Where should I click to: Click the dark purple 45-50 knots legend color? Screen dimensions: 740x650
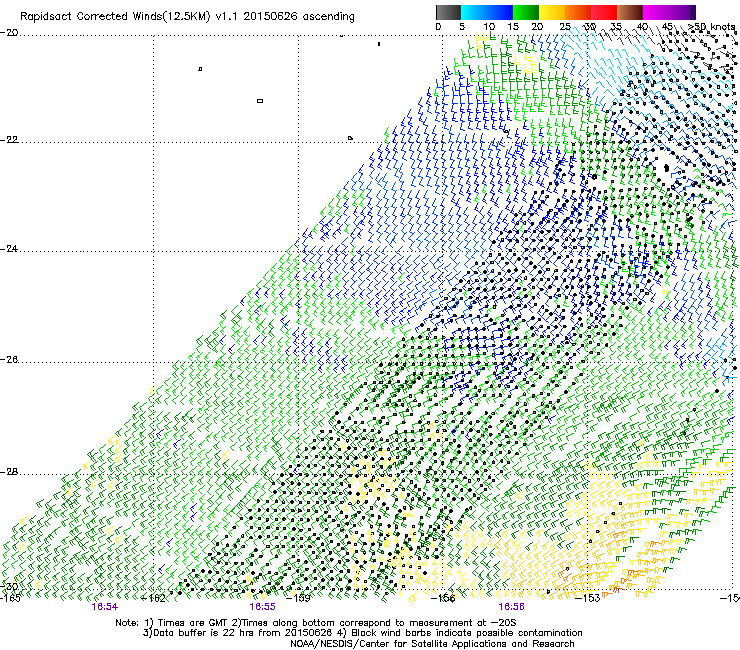682,12
